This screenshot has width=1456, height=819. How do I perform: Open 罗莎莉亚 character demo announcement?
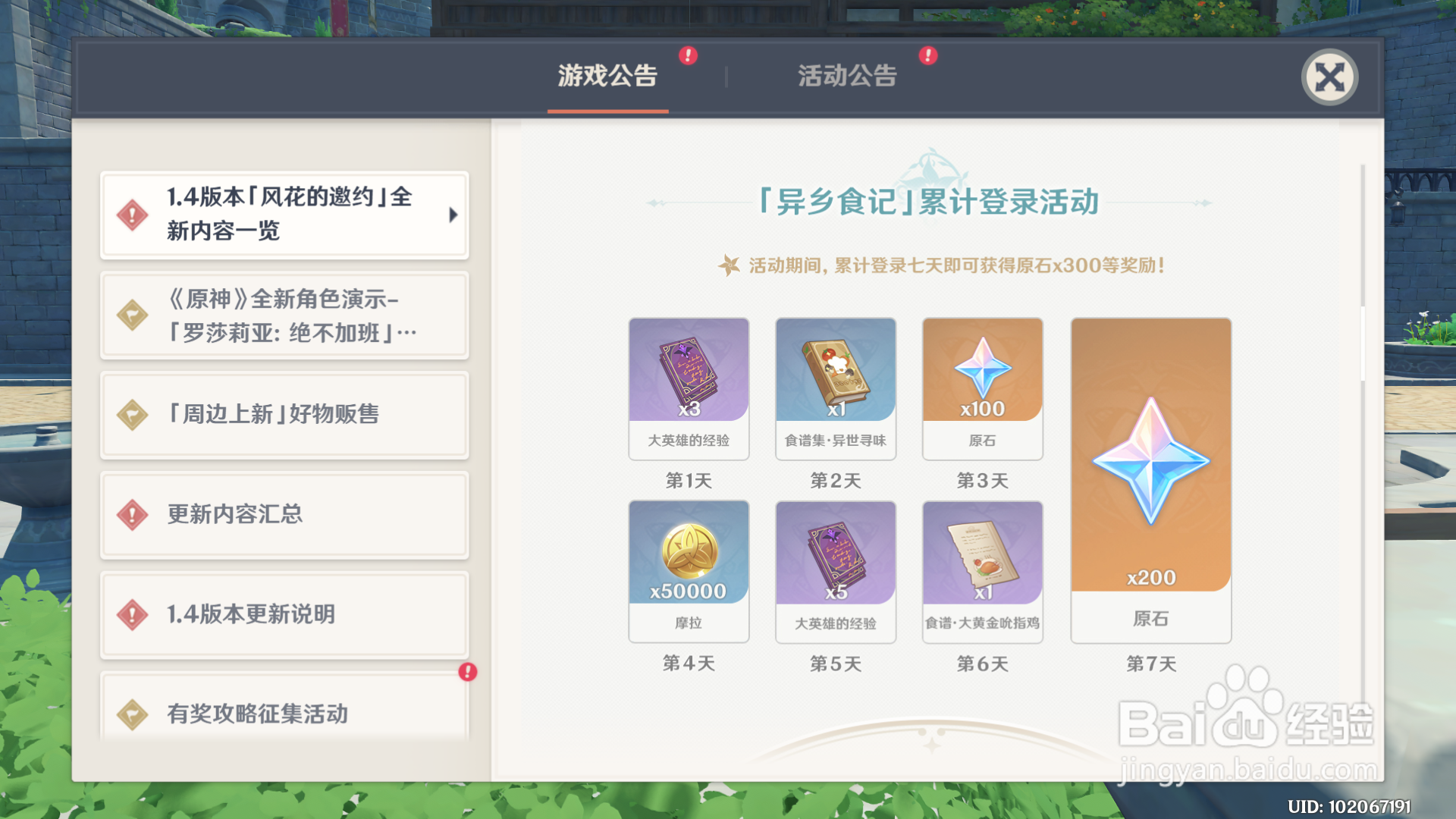(284, 315)
